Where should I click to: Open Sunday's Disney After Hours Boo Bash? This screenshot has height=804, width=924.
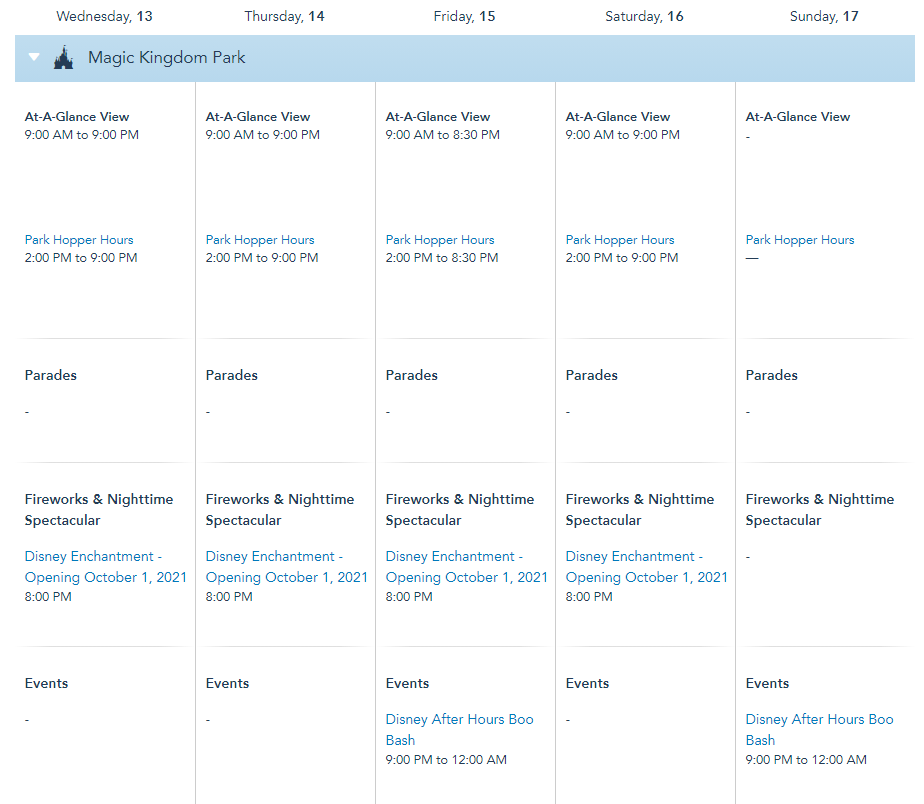[x=819, y=729]
